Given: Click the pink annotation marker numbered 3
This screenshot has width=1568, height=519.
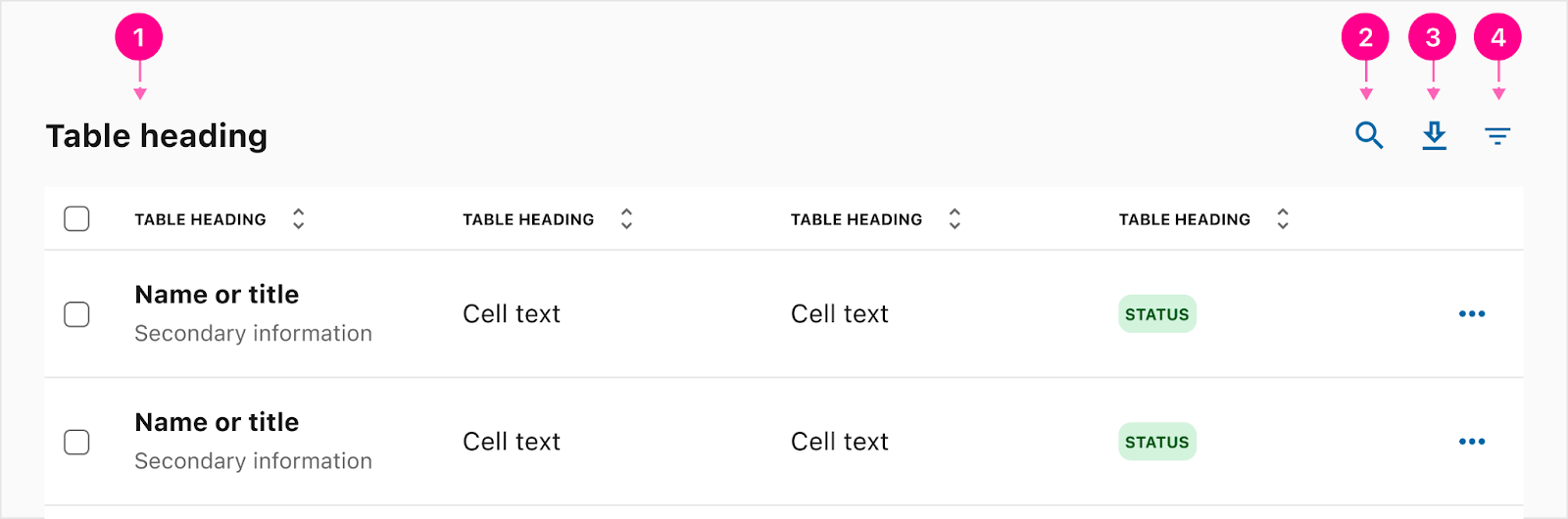Looking at the screenshot, I should 1433,37.
